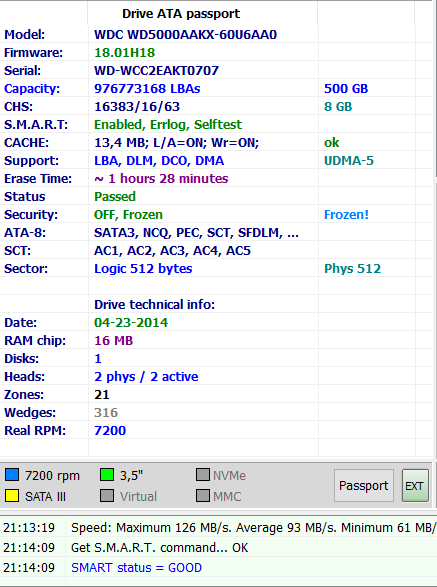
Task: Select SCT value AC1, AC2, AC3, AC4, AC5
Action: pos(172,250)
